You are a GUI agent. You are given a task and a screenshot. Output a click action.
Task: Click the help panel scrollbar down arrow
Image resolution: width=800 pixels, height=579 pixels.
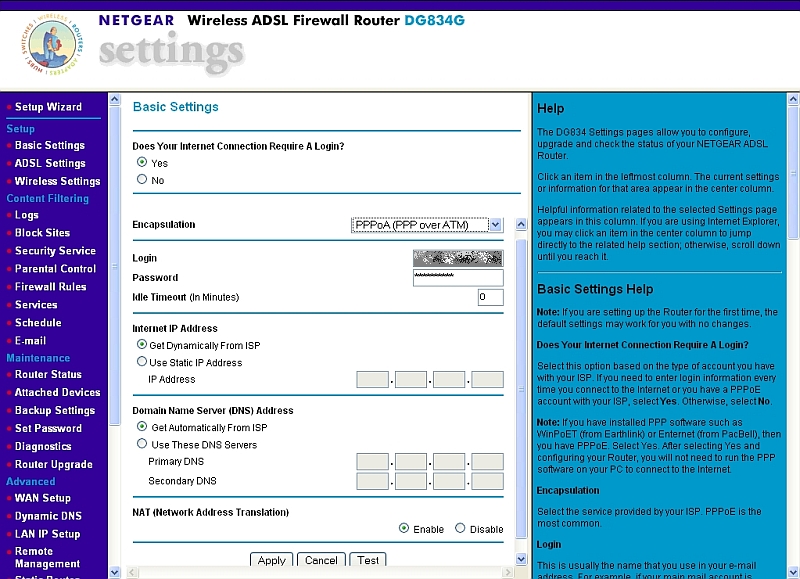[x=794, y=573]
